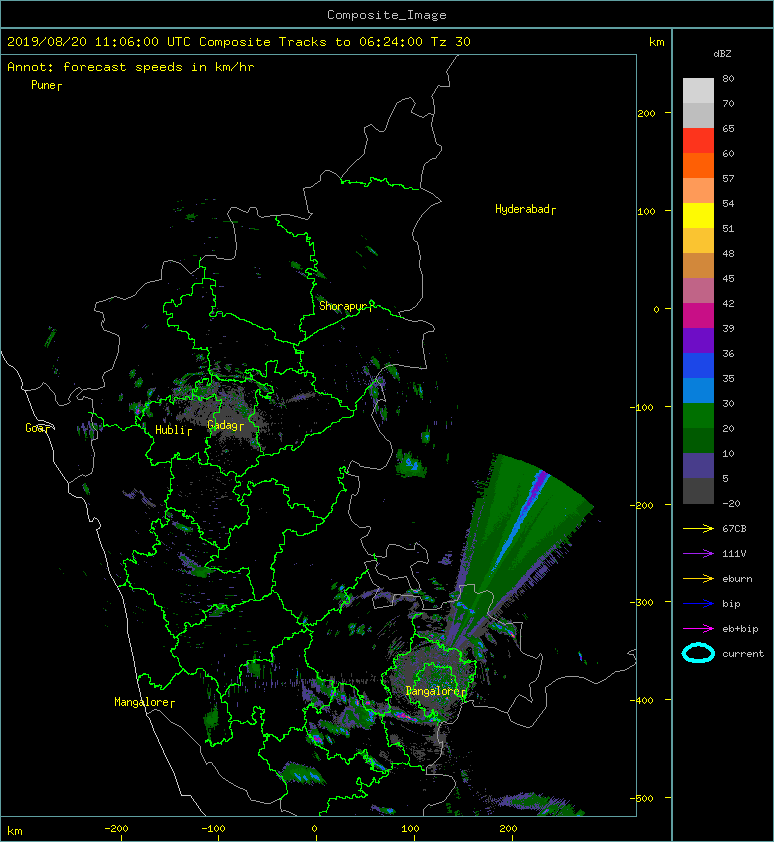Select the red 65 dBZ color swatch
The height and width of the screenshot is (842, 774).
[x=698, y=140]
